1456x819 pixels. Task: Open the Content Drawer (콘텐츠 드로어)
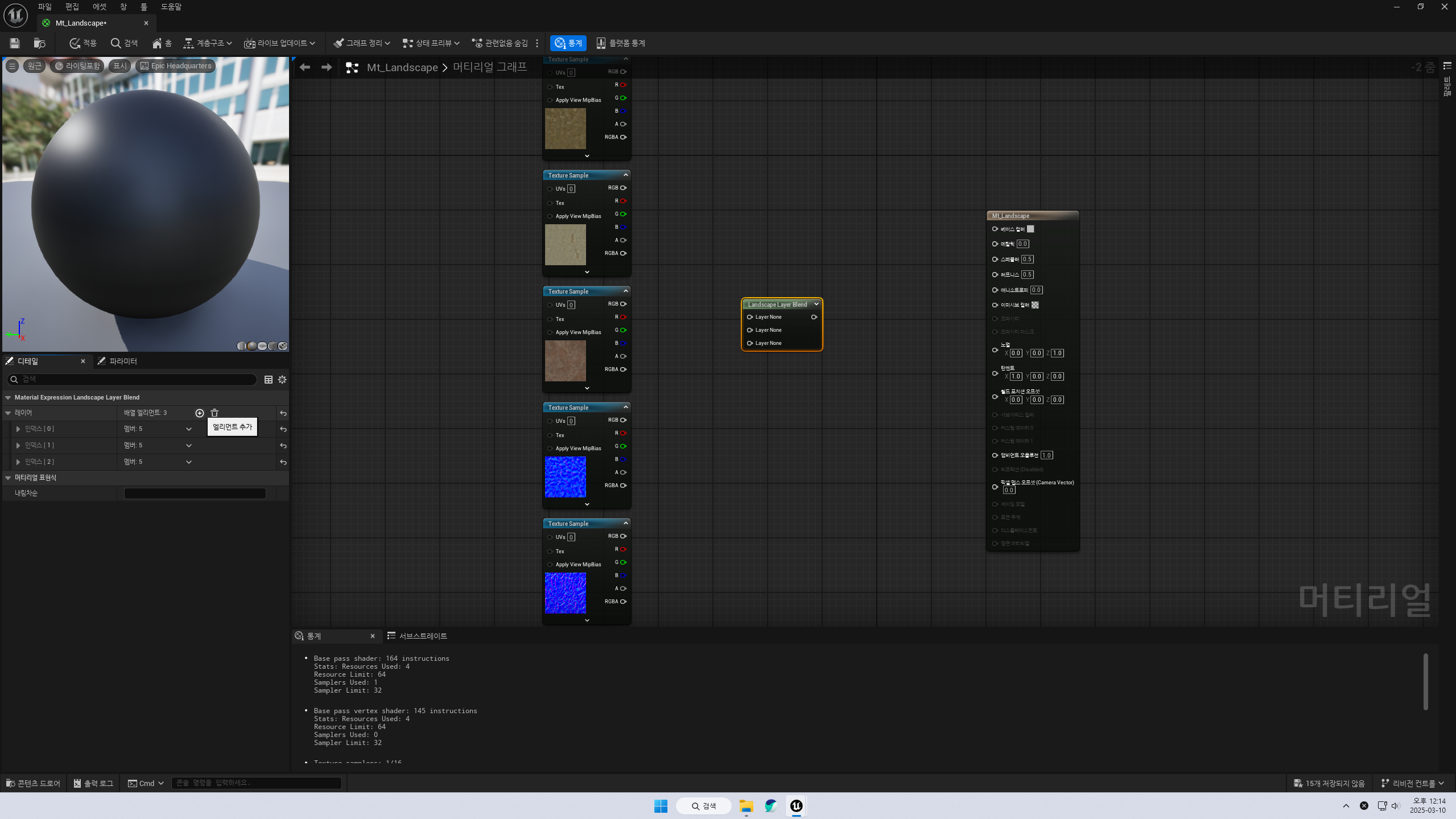click(x=33, y=784)
